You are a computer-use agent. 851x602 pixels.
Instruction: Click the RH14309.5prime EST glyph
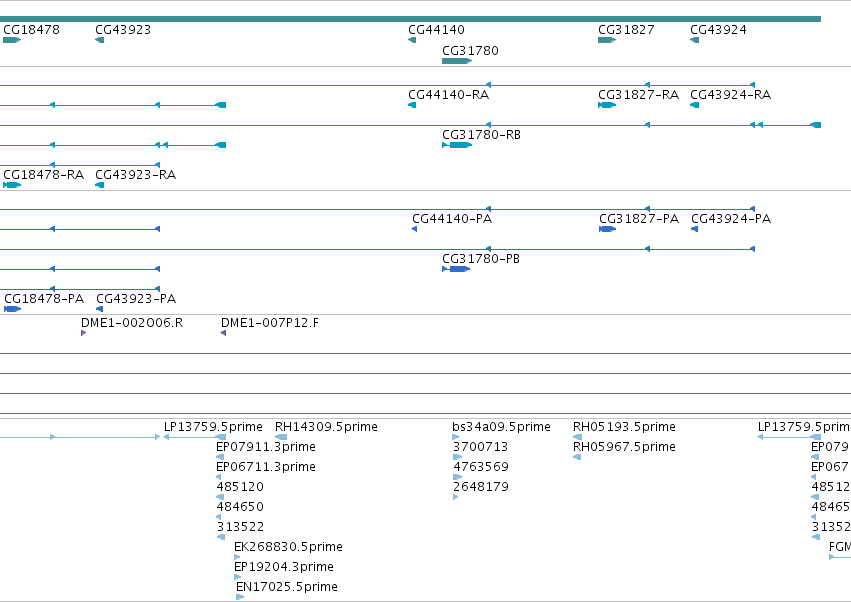click(x=281, y=437)
